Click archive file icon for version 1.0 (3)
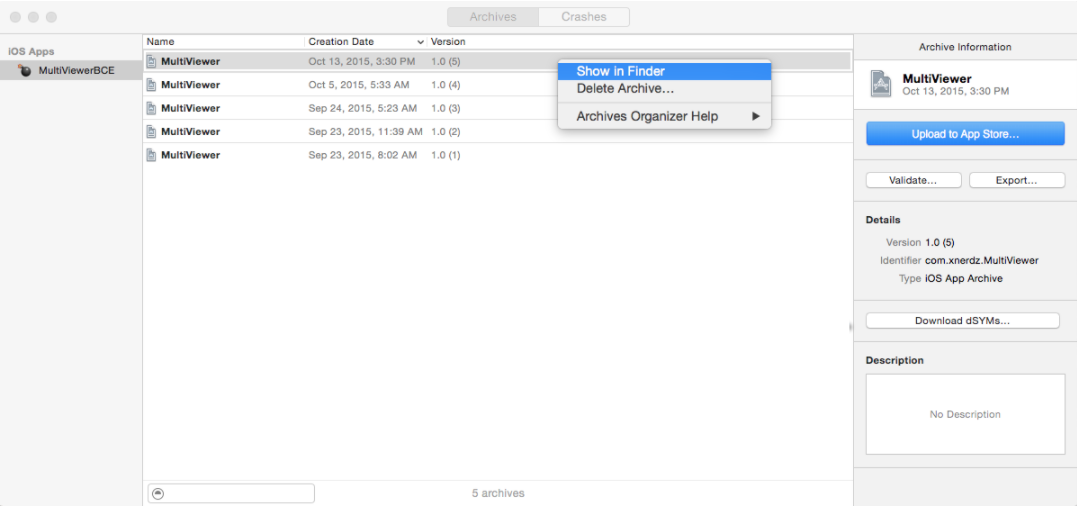Screen dimensions: 1078x506 point(151,108)
